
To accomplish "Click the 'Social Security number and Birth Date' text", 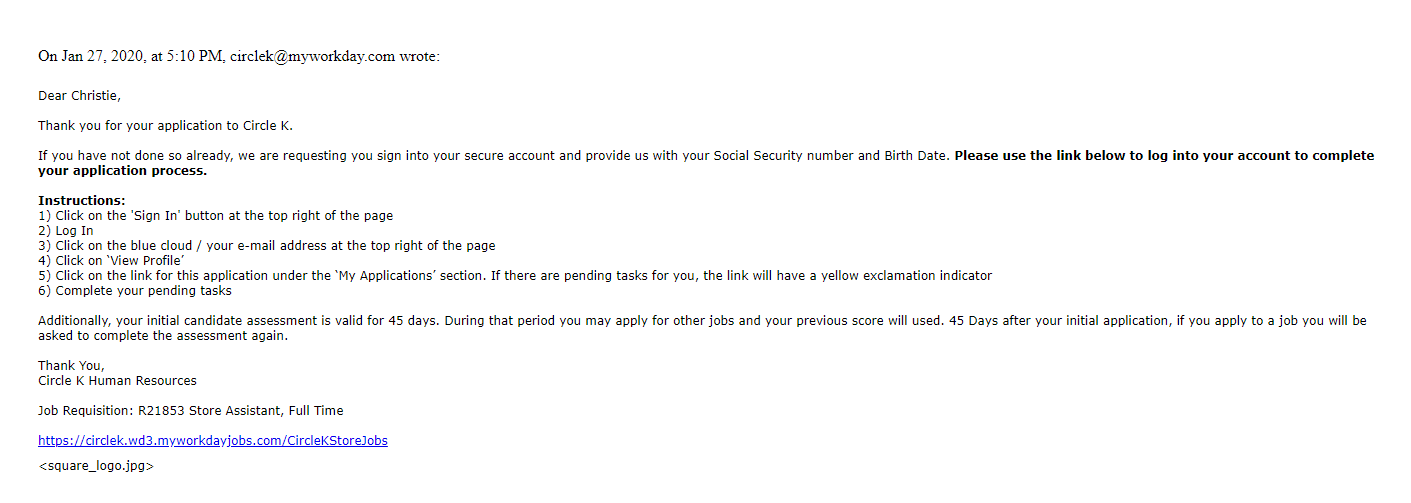I will [830, 156].
